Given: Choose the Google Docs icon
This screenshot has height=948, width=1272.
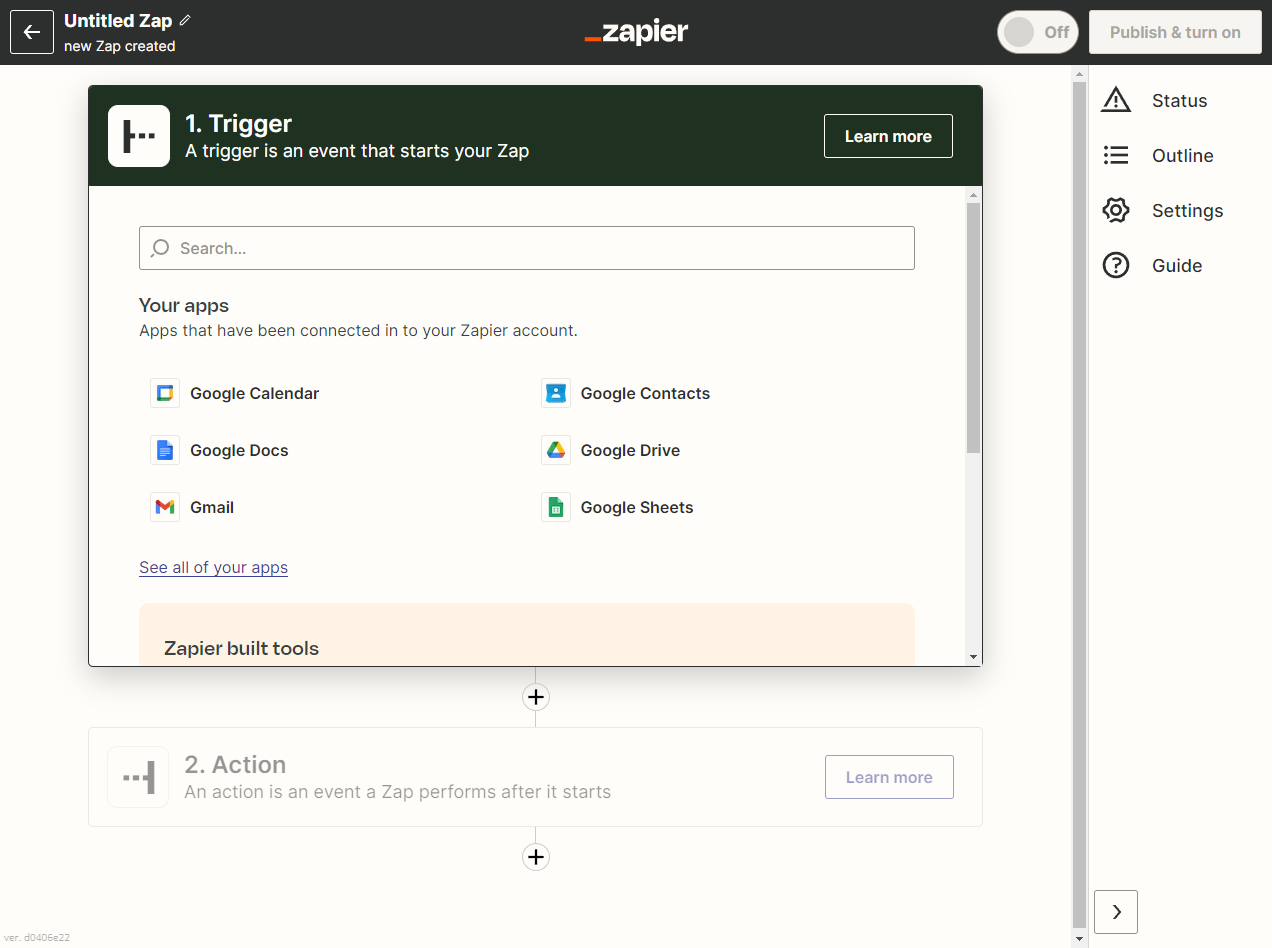Looking at the screenshot, I should (165, 450).
